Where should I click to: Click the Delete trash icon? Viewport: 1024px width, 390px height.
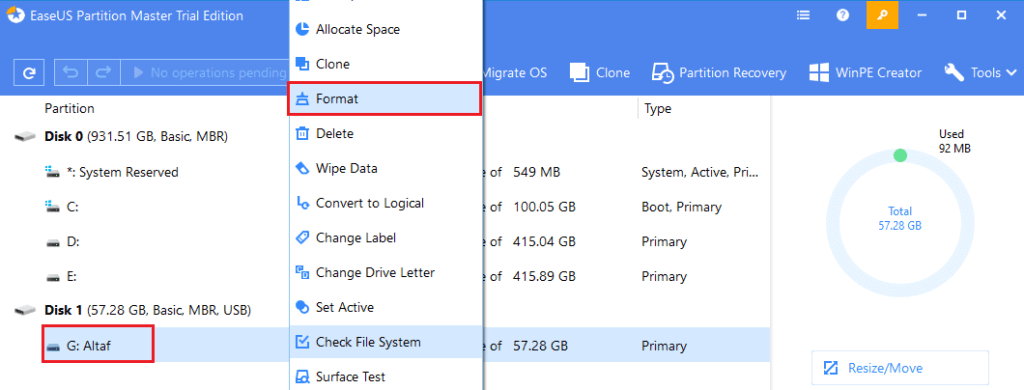[302, 134]
